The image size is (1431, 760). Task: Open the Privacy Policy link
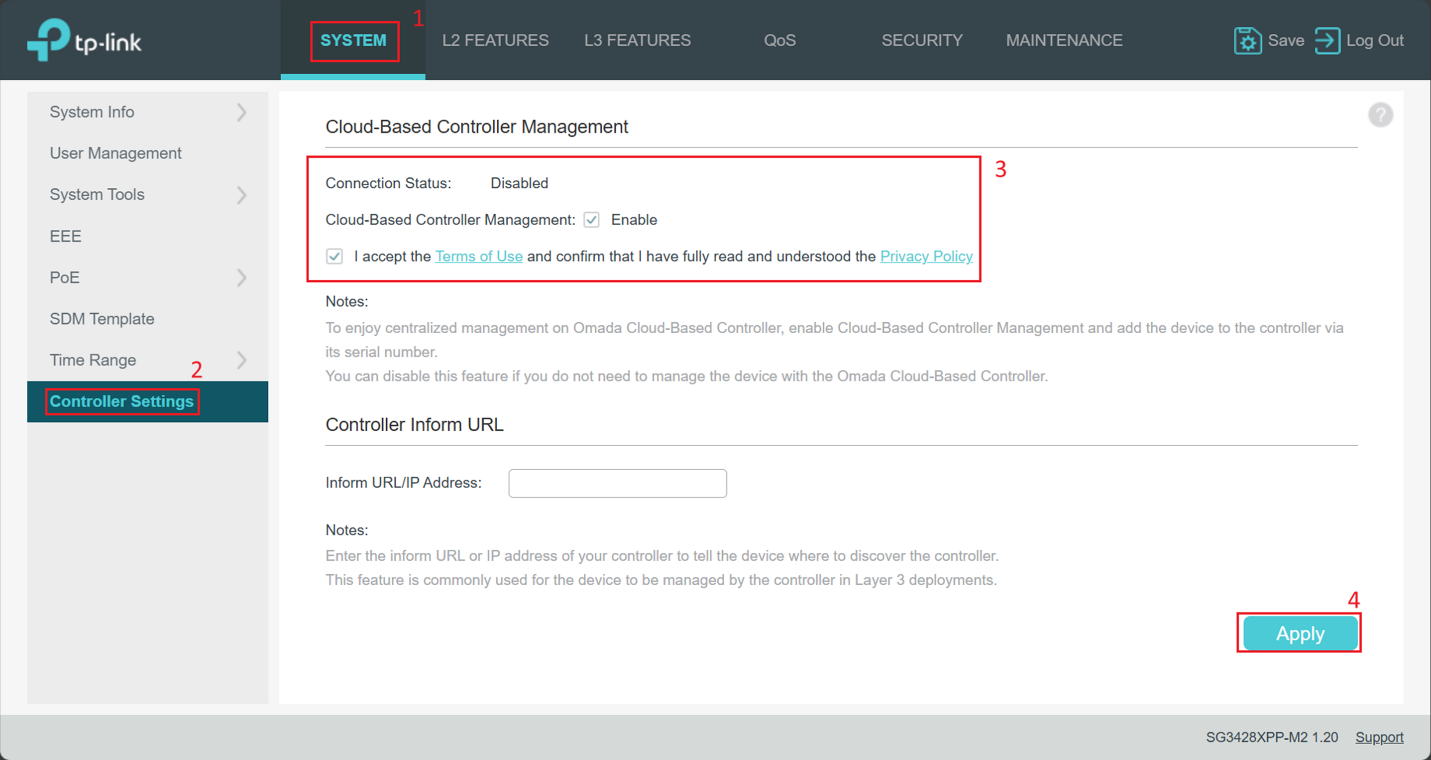[x=926, y=257]
